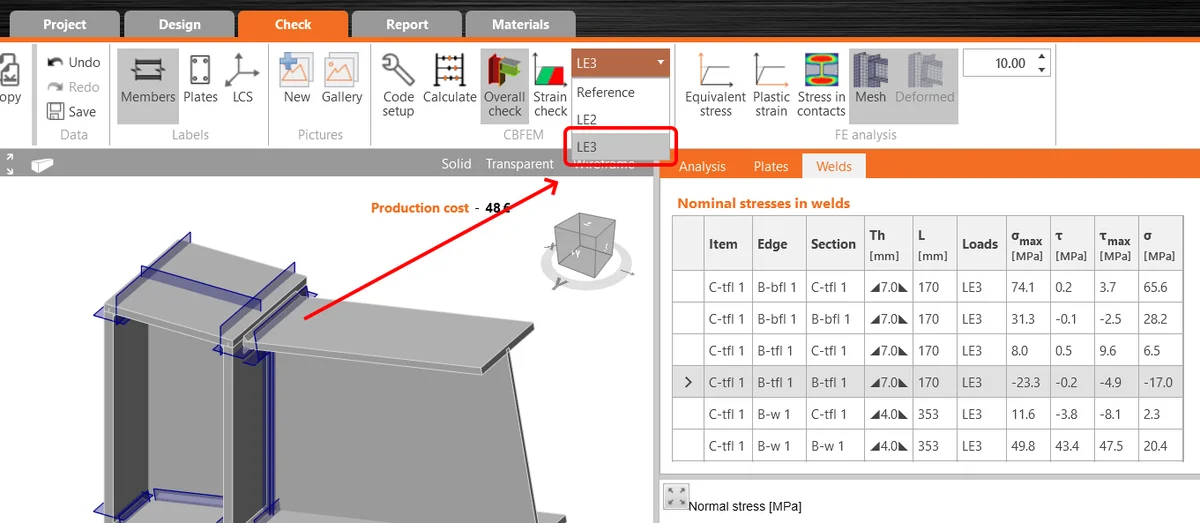
Task: Switch to the Report tab
Action: pyautogui.click(x=406, y=24)
